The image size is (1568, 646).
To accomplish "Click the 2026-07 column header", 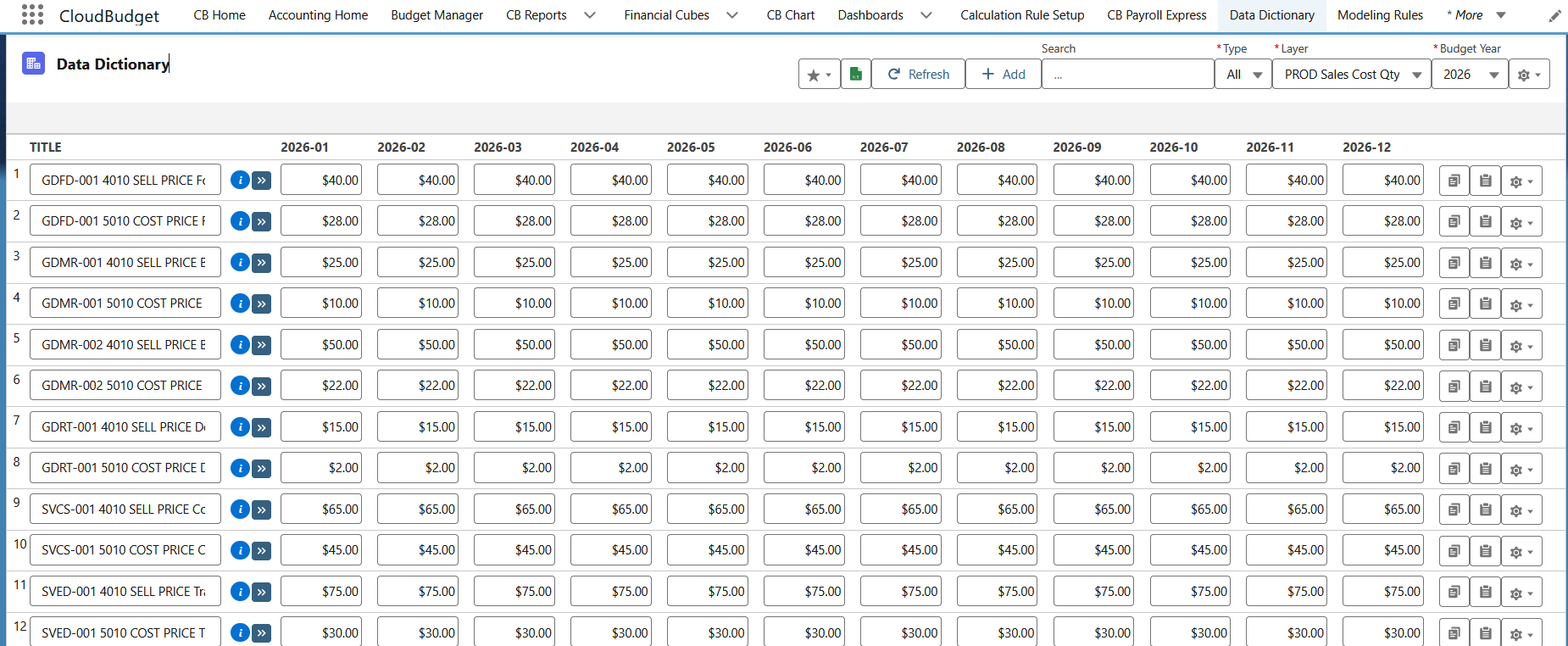I will click(884, 148).
